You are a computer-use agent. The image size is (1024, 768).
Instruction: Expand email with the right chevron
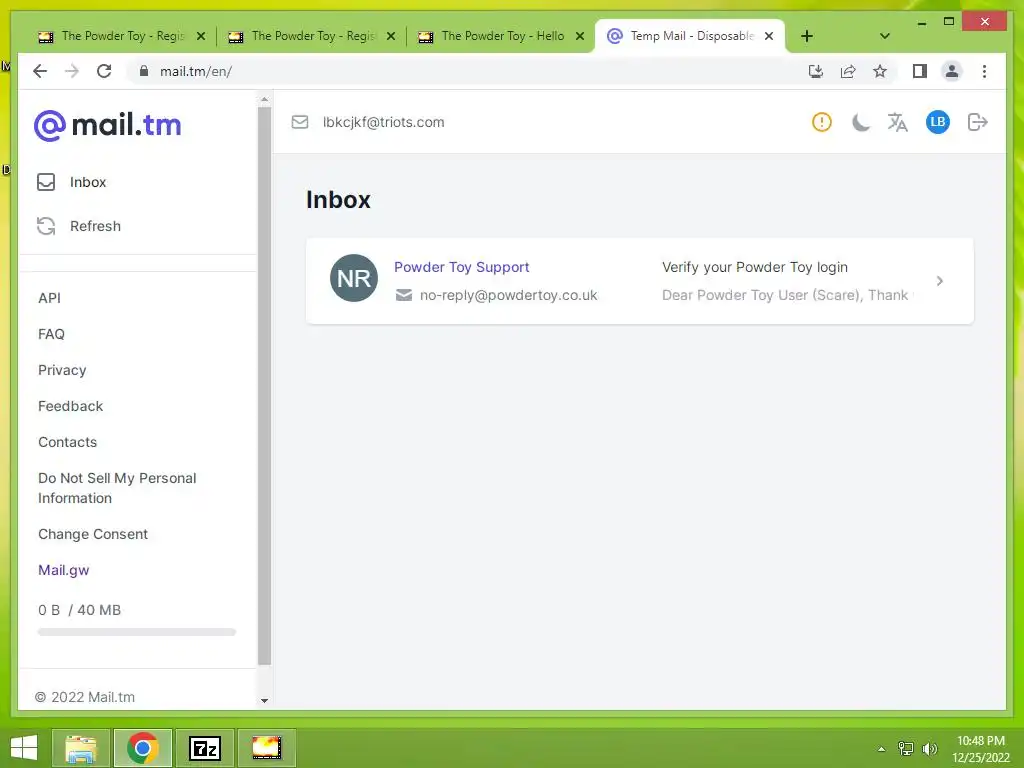click(940, 281)
